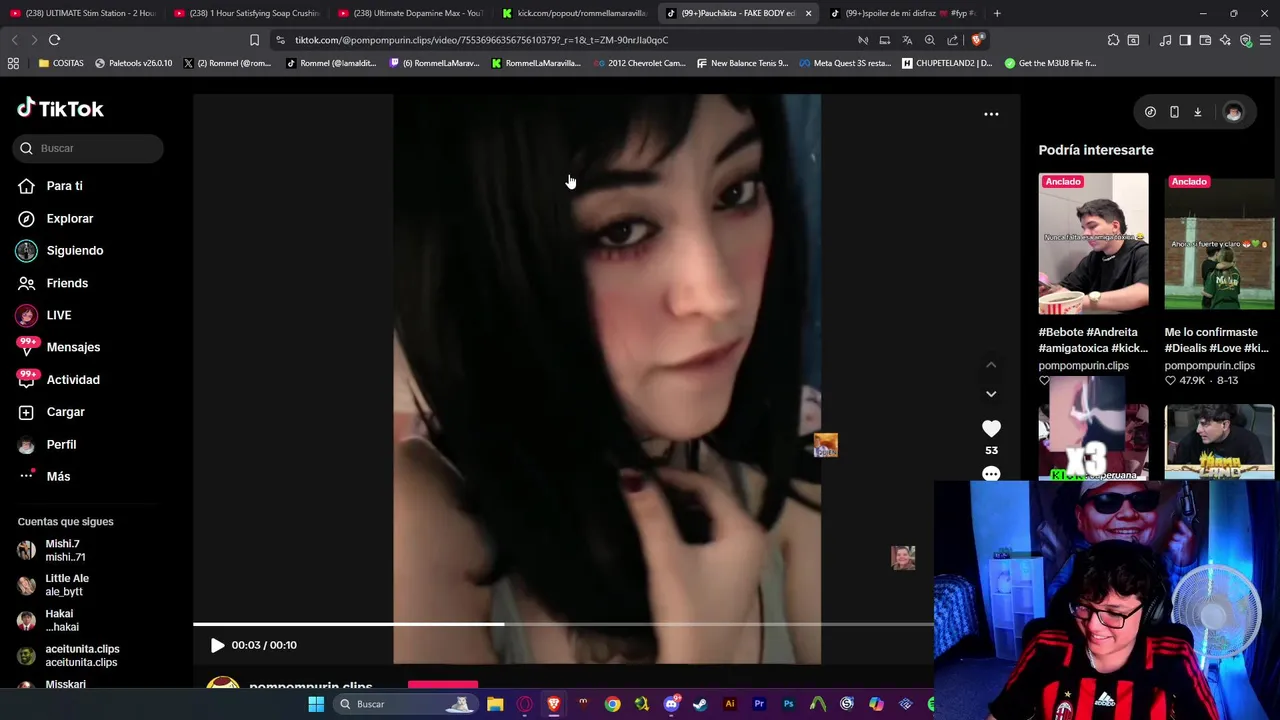Open pompompurin.clips link under Bebote video

click(x=1083, y=365)
